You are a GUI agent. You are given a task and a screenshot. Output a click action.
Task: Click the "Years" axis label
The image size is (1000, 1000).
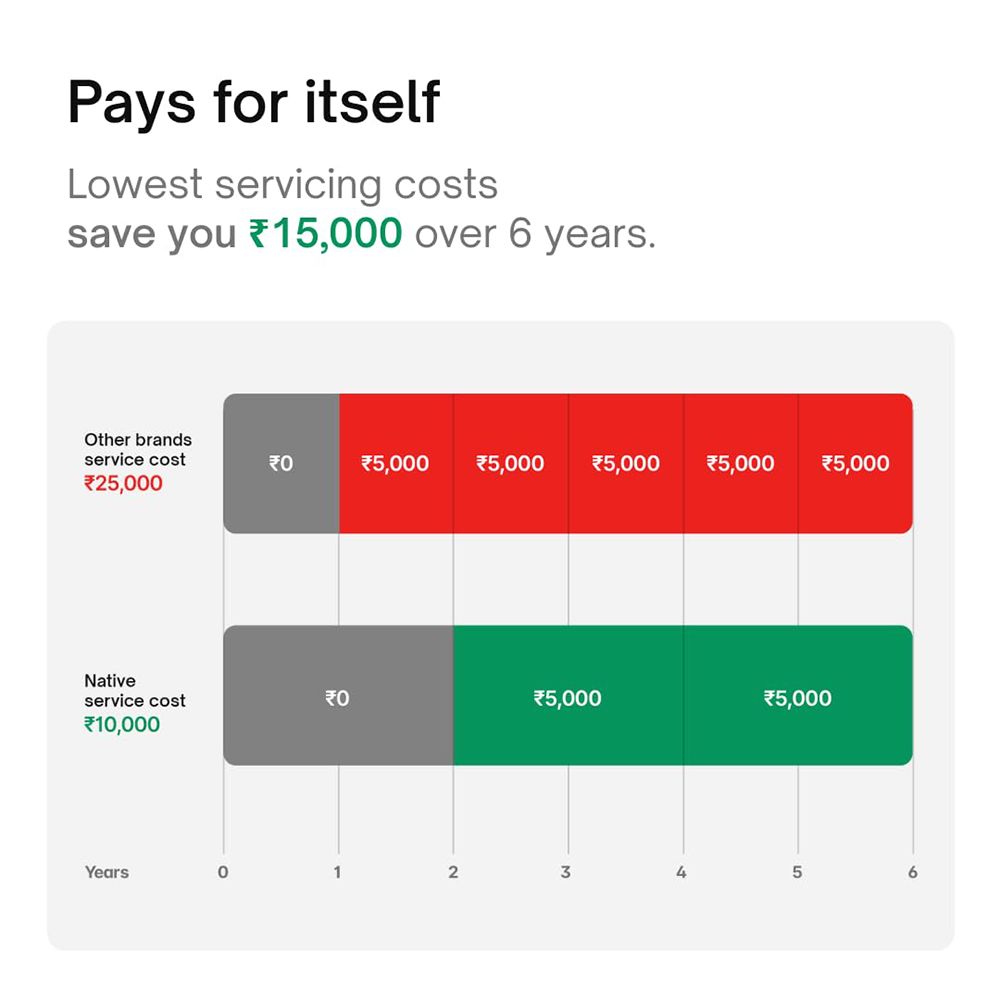[x=107, y=872]
